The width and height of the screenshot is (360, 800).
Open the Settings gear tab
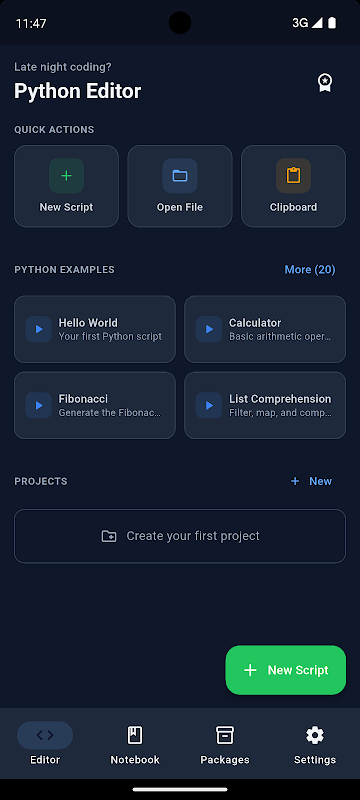click(315, 743)
